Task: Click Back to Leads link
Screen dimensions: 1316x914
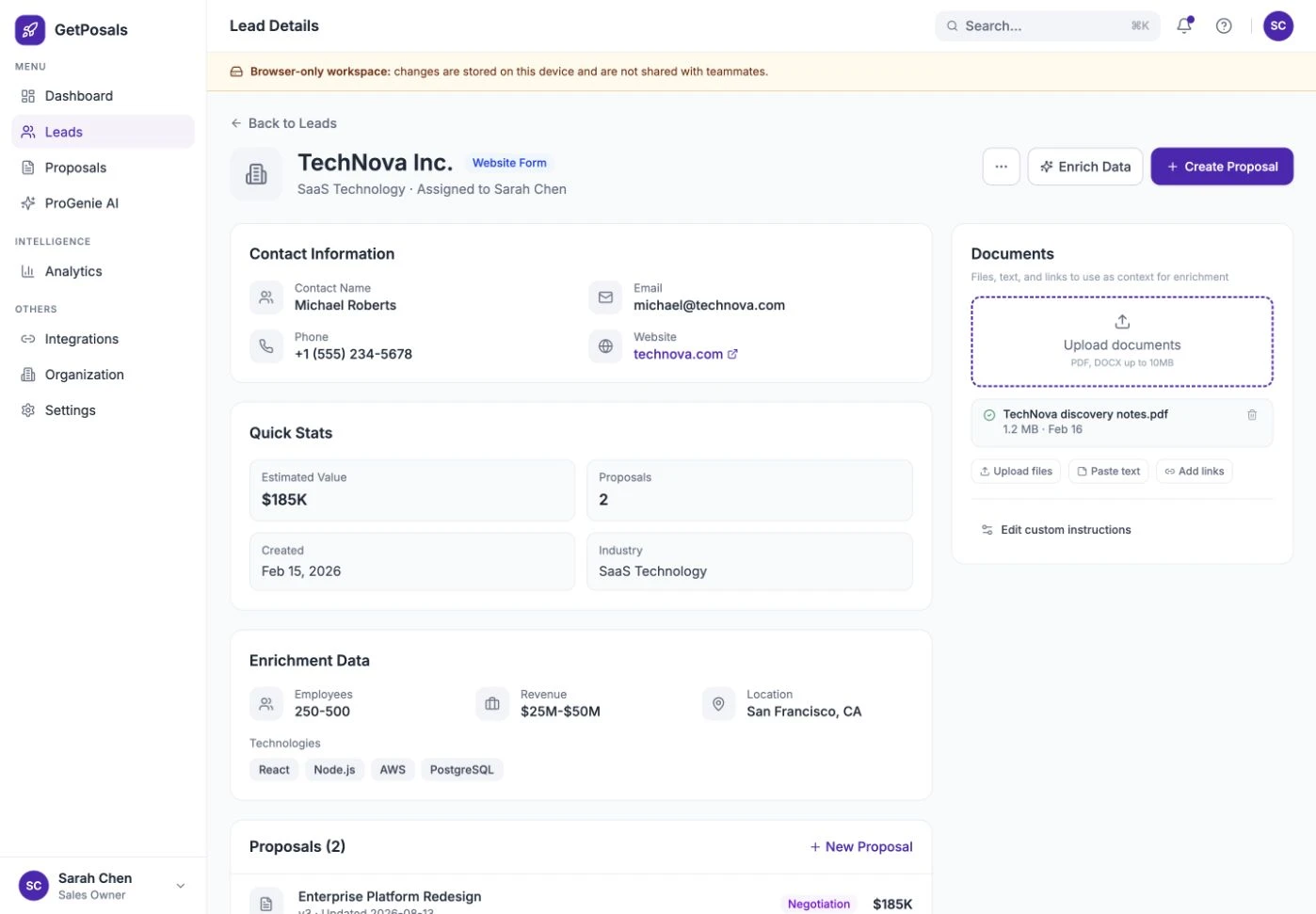Action: (283, 123)
